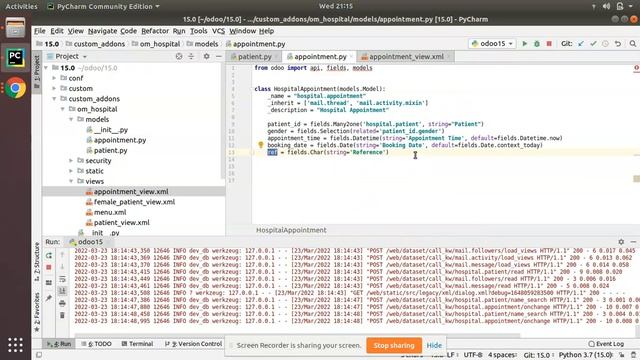Open the Event Log

click(606, 344)
